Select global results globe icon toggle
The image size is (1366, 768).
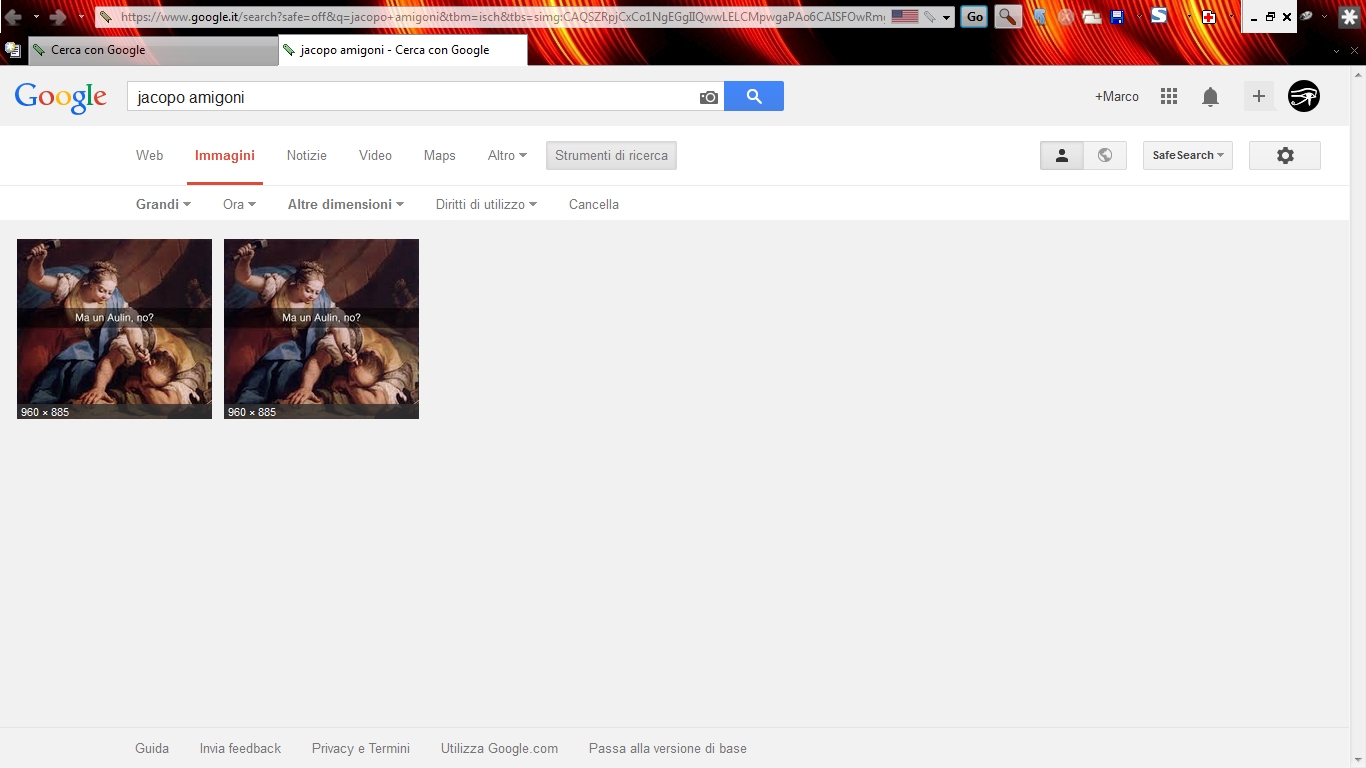(x=1105, y=155)
